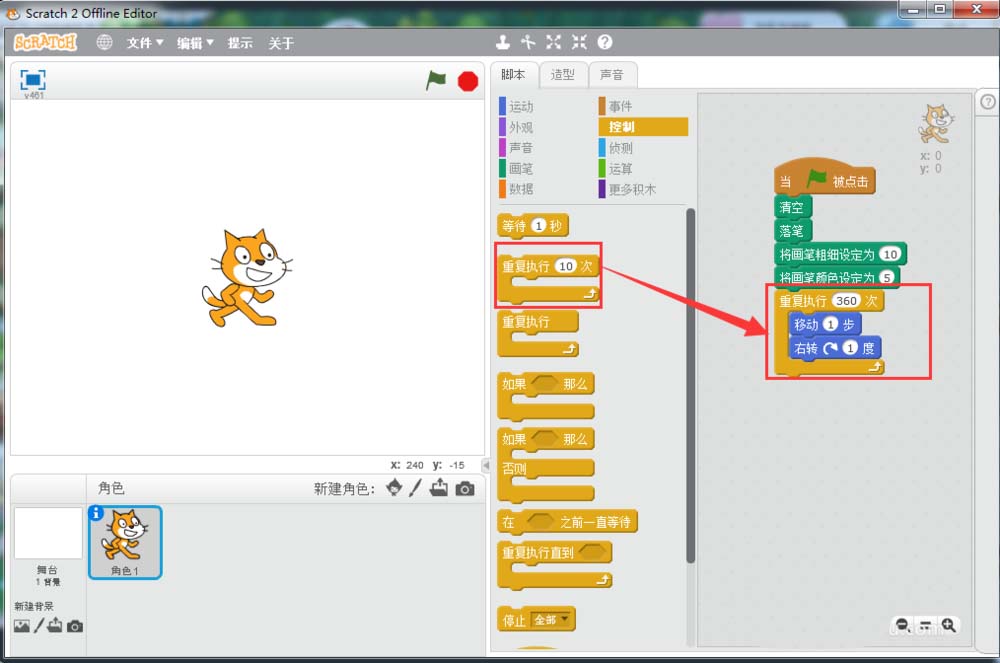1000x663 pixels.
Task: Take backdrop photo with camera icon
Action: pyautogui.click(x=75, y=627)
